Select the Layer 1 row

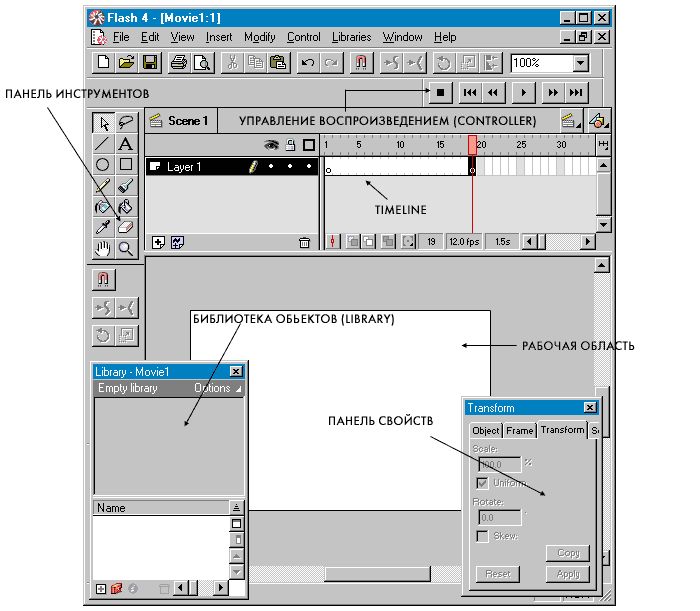pos(232,166)
